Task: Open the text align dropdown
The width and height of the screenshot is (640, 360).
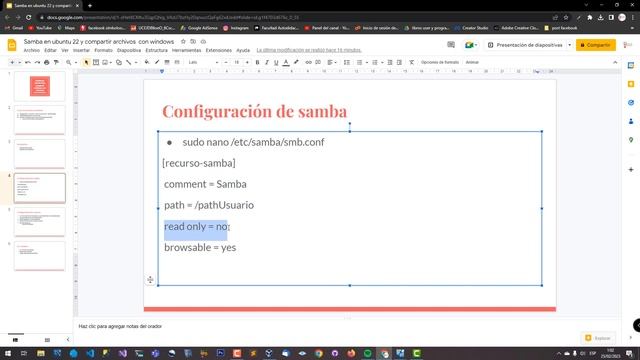Action: (332, 62)
